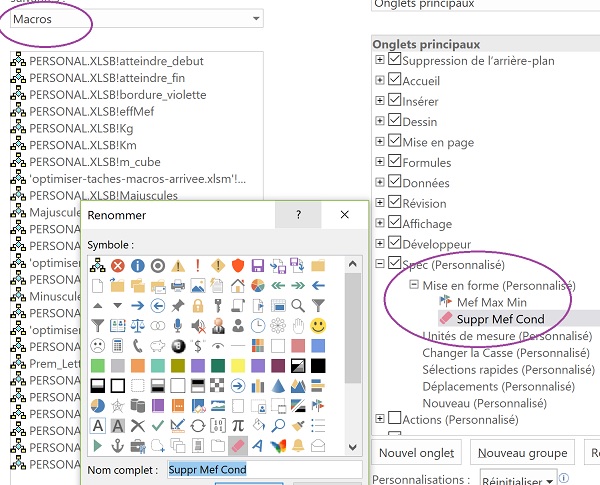
Task: Uncheck the Développeur checkbox
Action: [x=395, y=243]
